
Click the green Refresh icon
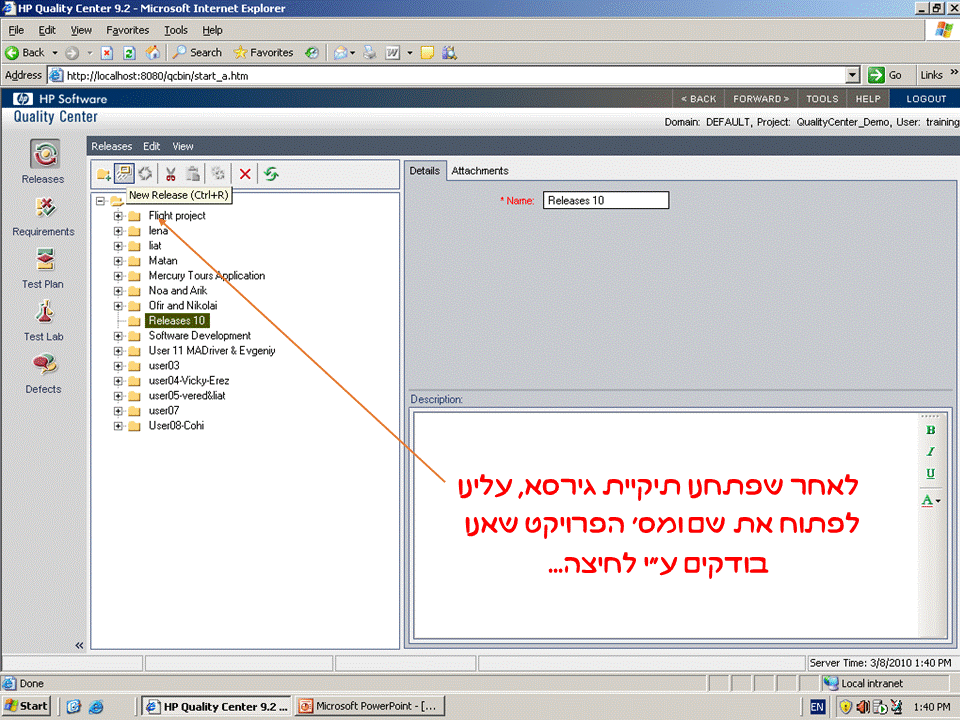pos(271,174)
